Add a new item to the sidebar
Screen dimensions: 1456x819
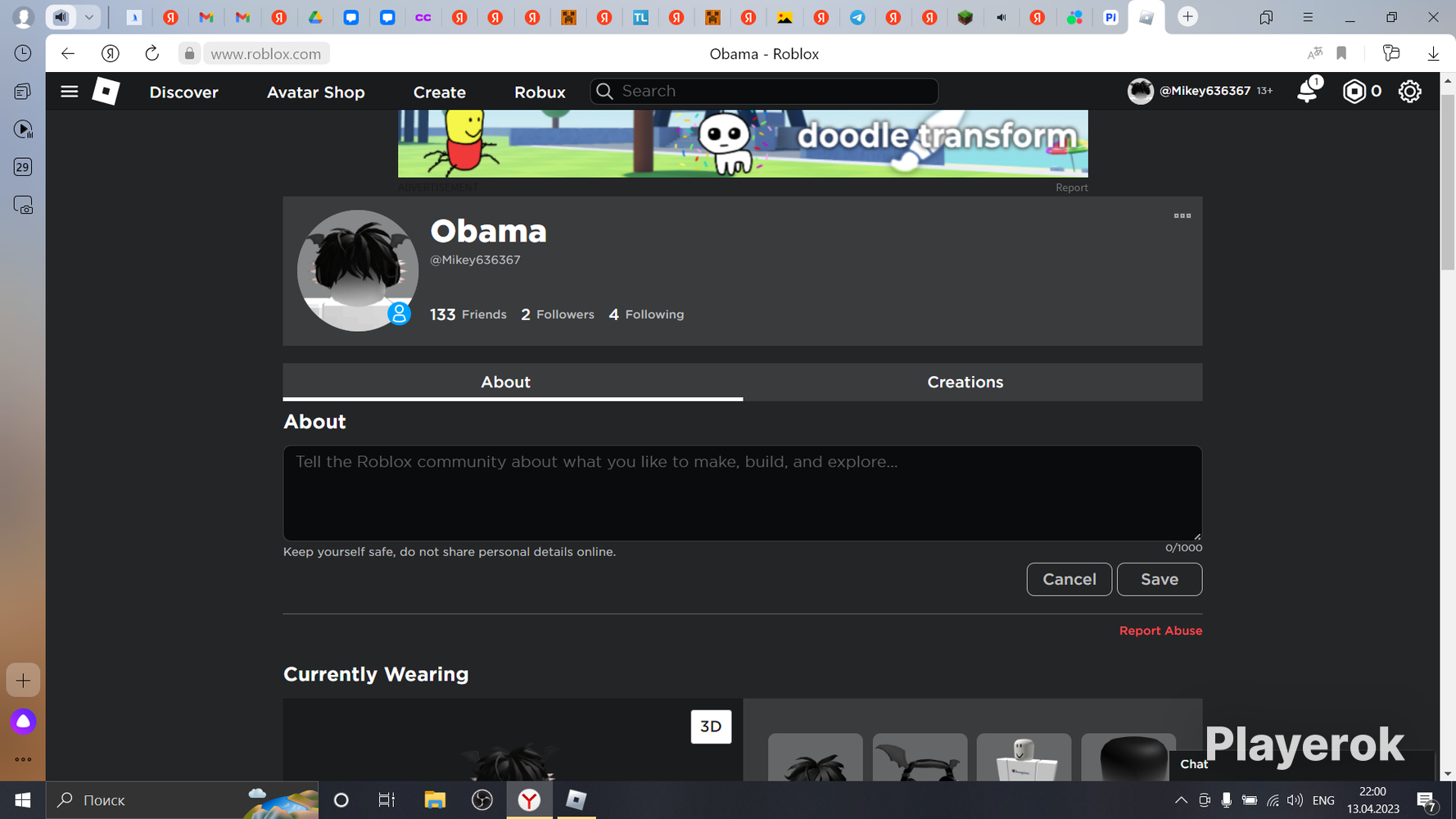point(23,681)
